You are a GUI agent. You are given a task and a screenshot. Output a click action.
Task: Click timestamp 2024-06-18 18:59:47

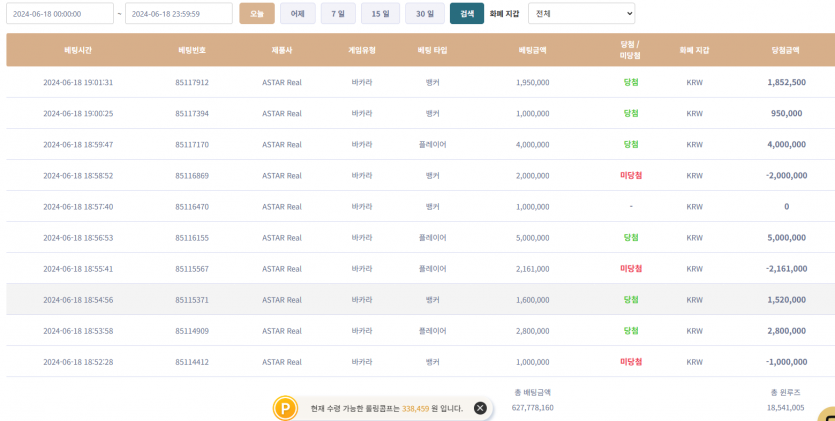point(78,145)
